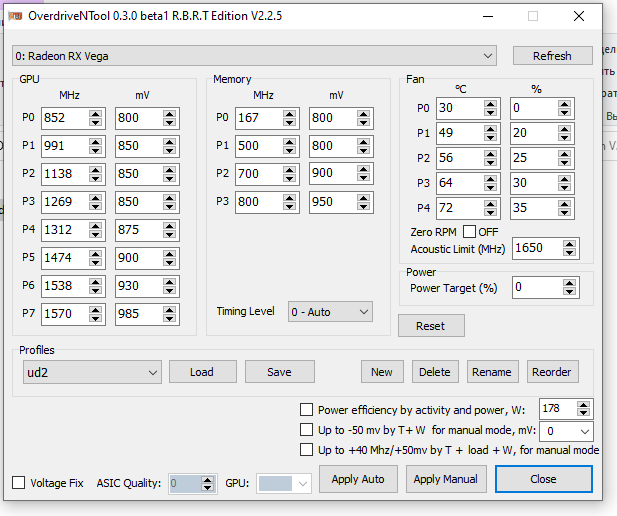
Task: Increase Fan P0 temperature spinner up
Action: click(x=490, y=104)
